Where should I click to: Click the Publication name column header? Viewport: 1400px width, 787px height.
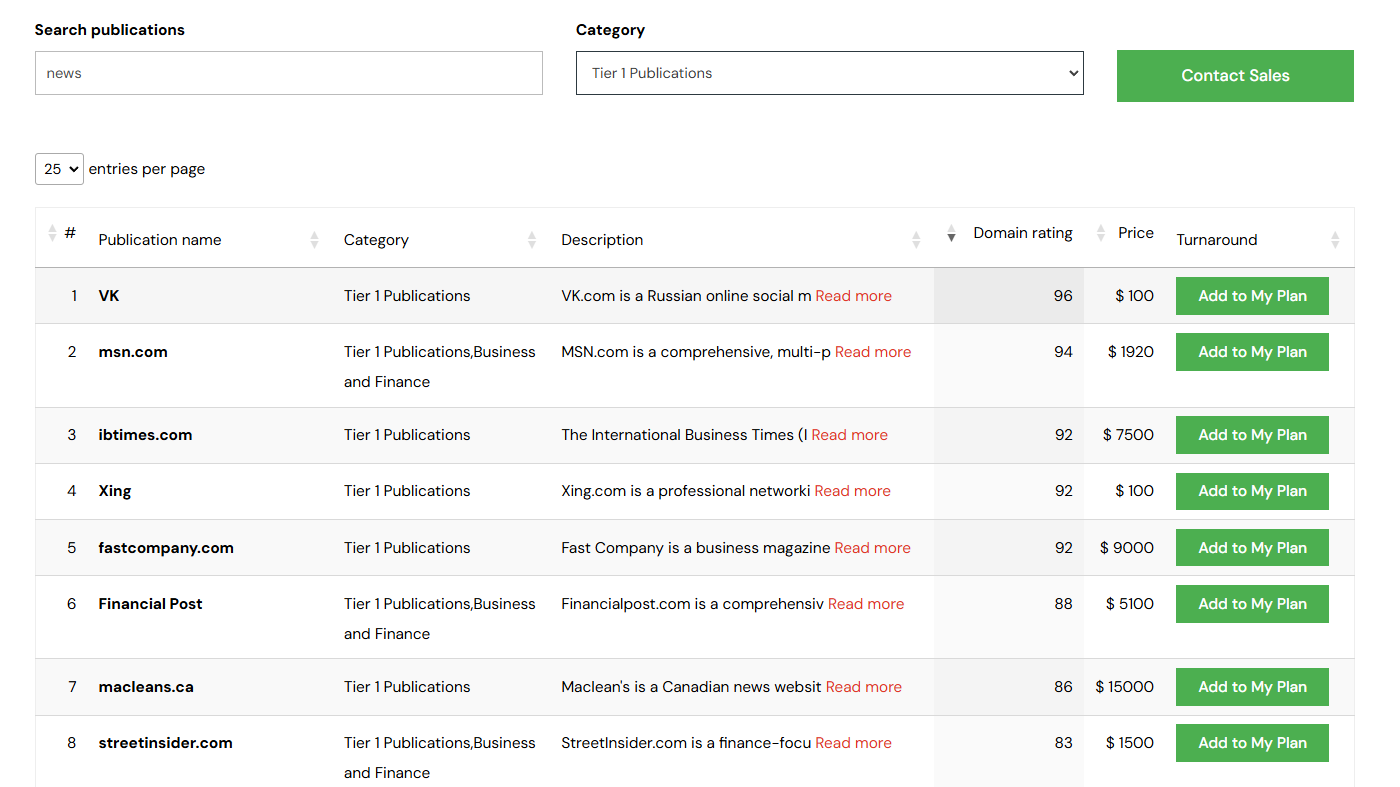pos(160,240)
